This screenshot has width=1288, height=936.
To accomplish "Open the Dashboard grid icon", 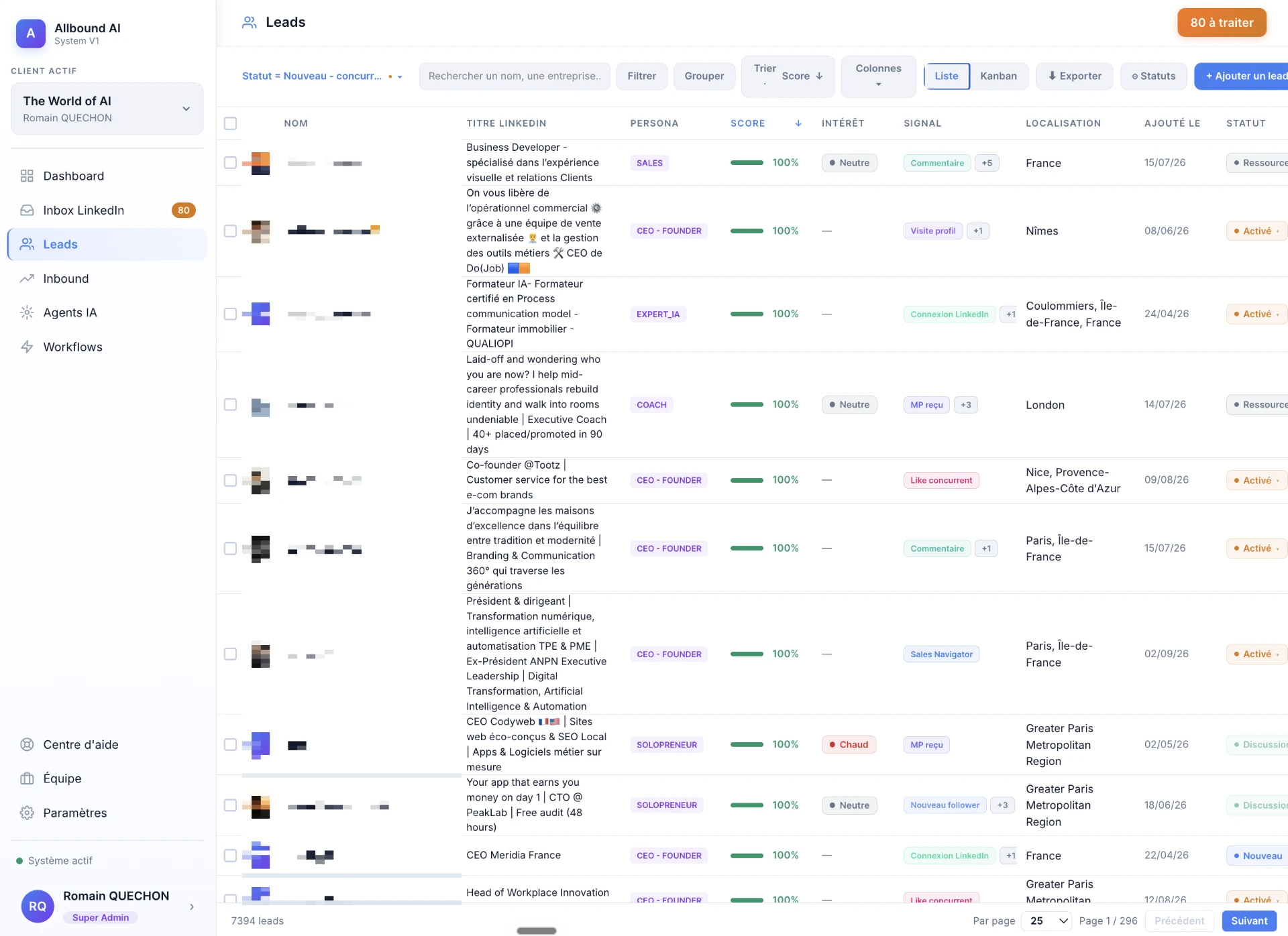I will coord(27,176).
